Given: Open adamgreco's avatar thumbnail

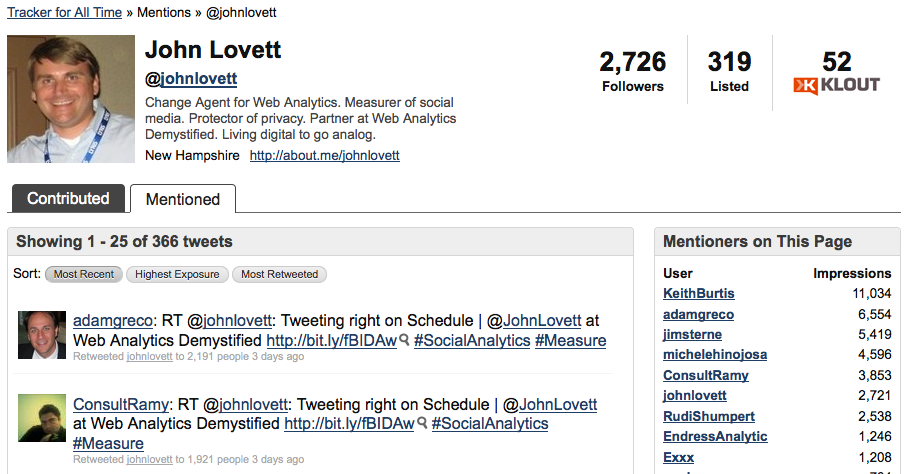Looking at the screenshot, I should (x=42, y=335).
